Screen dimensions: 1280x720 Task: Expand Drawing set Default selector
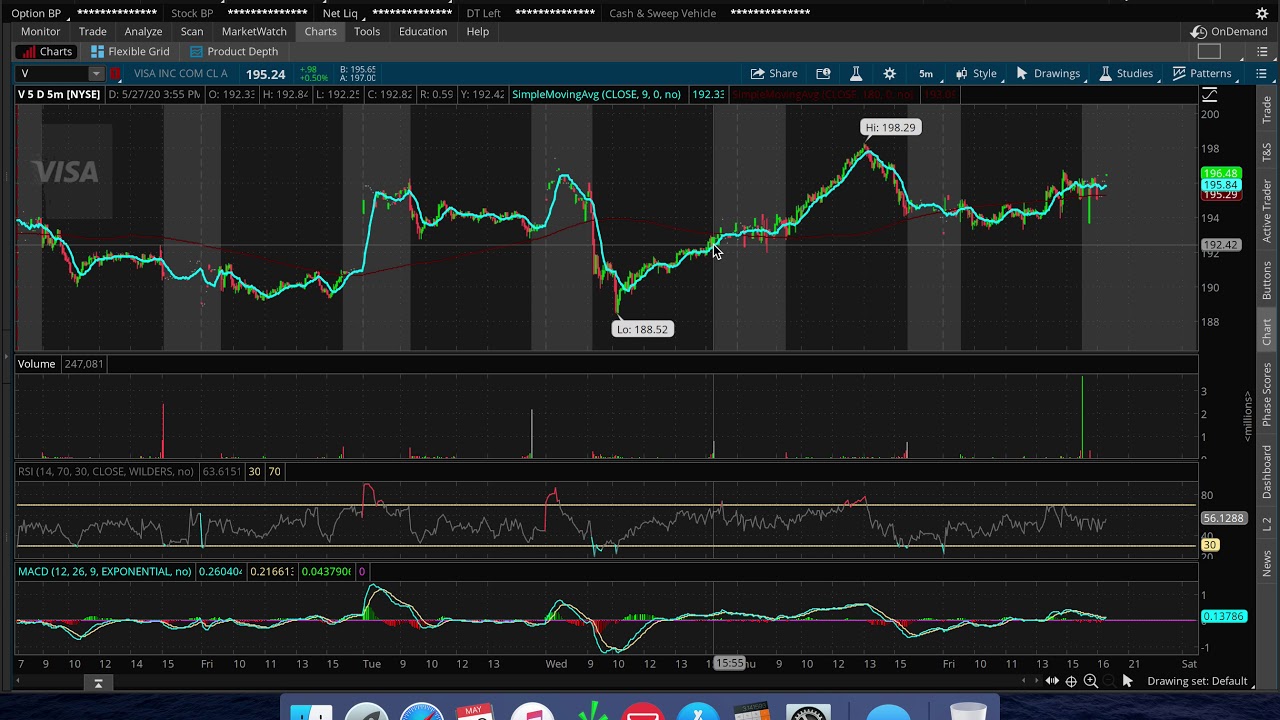1197,681
